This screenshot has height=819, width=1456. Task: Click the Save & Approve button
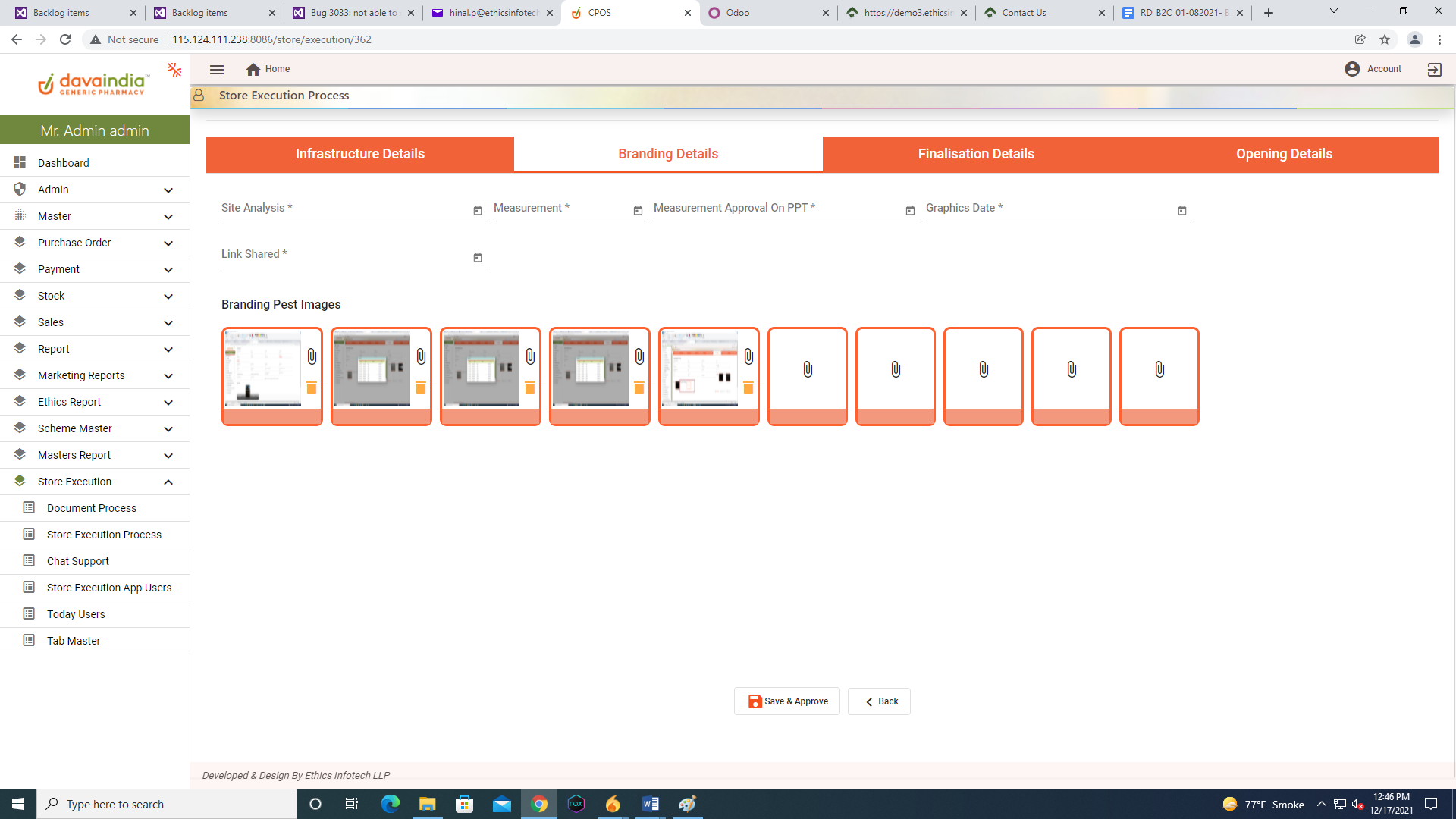click(787, 701)
